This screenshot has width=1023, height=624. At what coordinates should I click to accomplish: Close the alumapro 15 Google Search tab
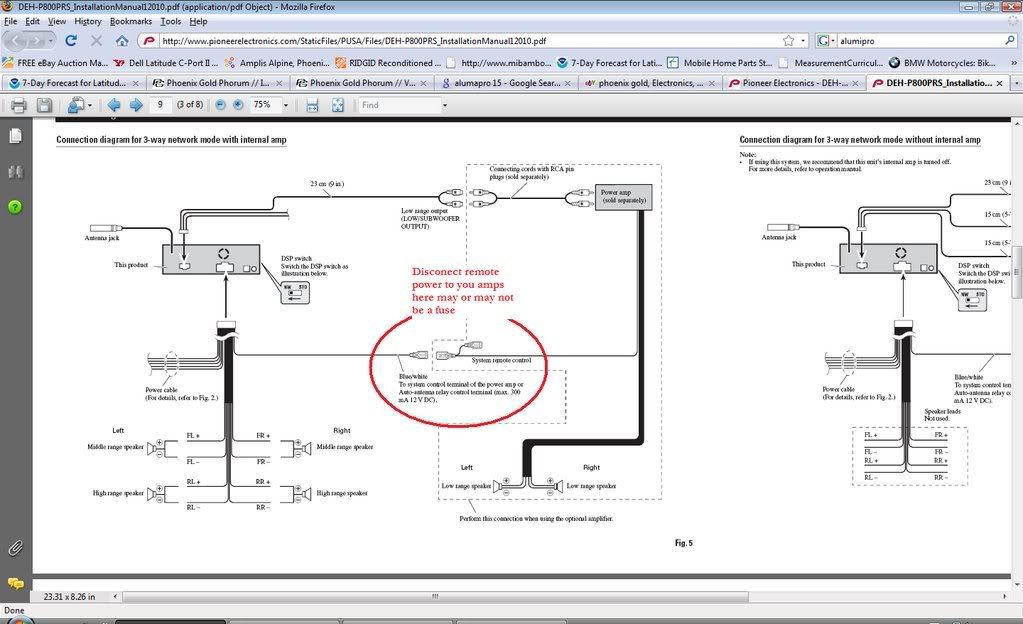[x=568, y=84]
